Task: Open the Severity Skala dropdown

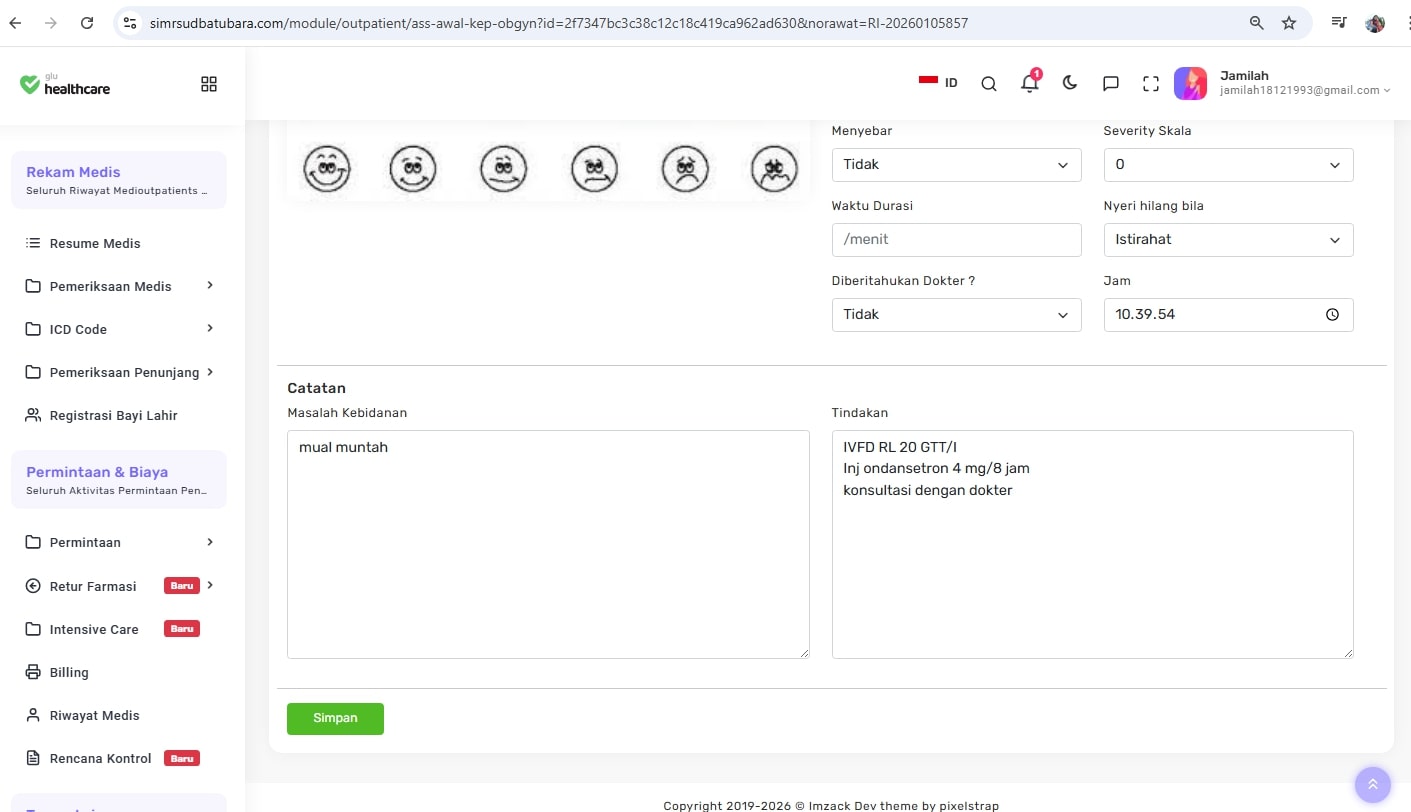Action: [x=1229, y=165]
